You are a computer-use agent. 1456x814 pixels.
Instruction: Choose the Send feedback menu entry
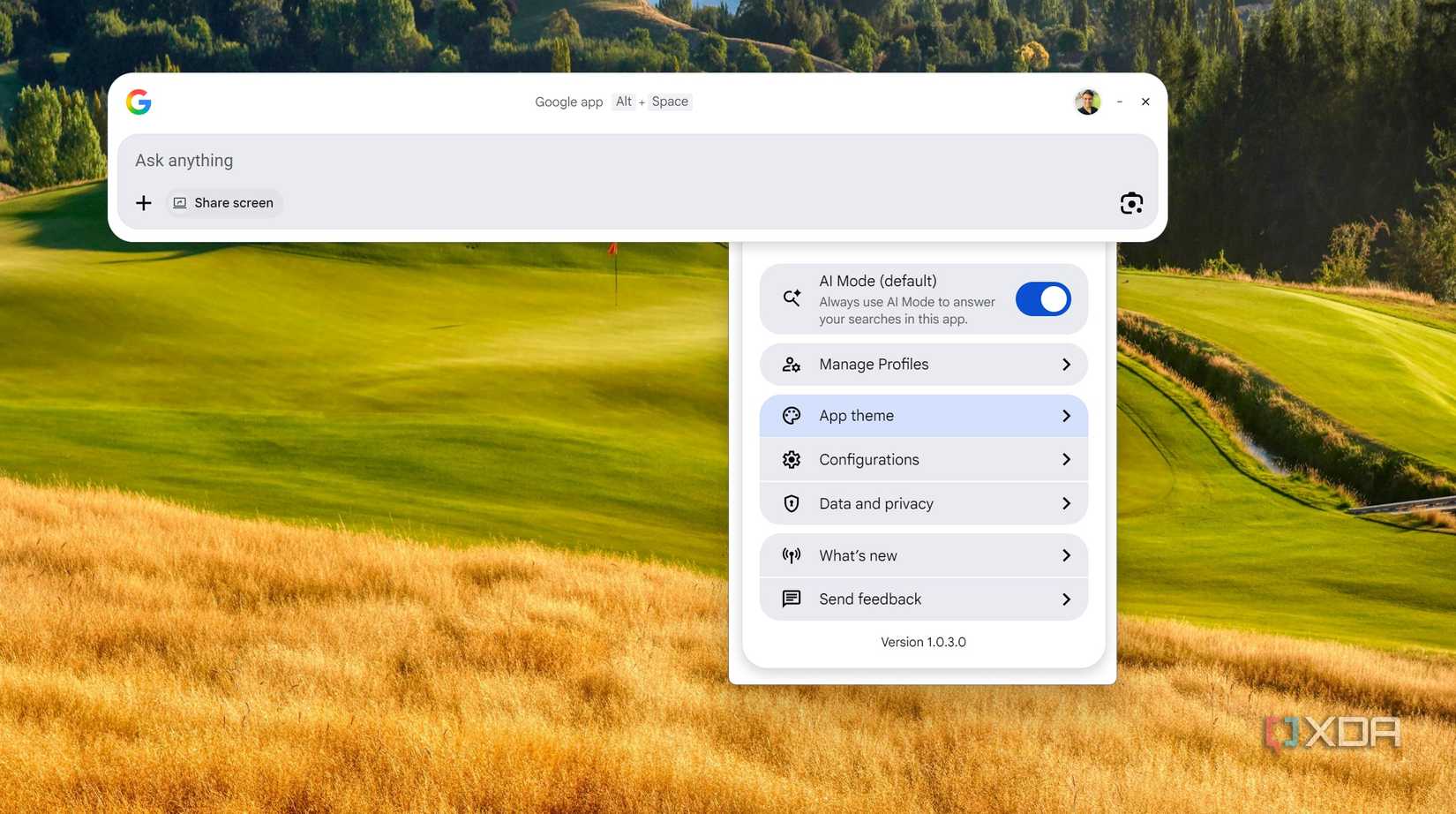pyautogui.click(x=923, y=599)
